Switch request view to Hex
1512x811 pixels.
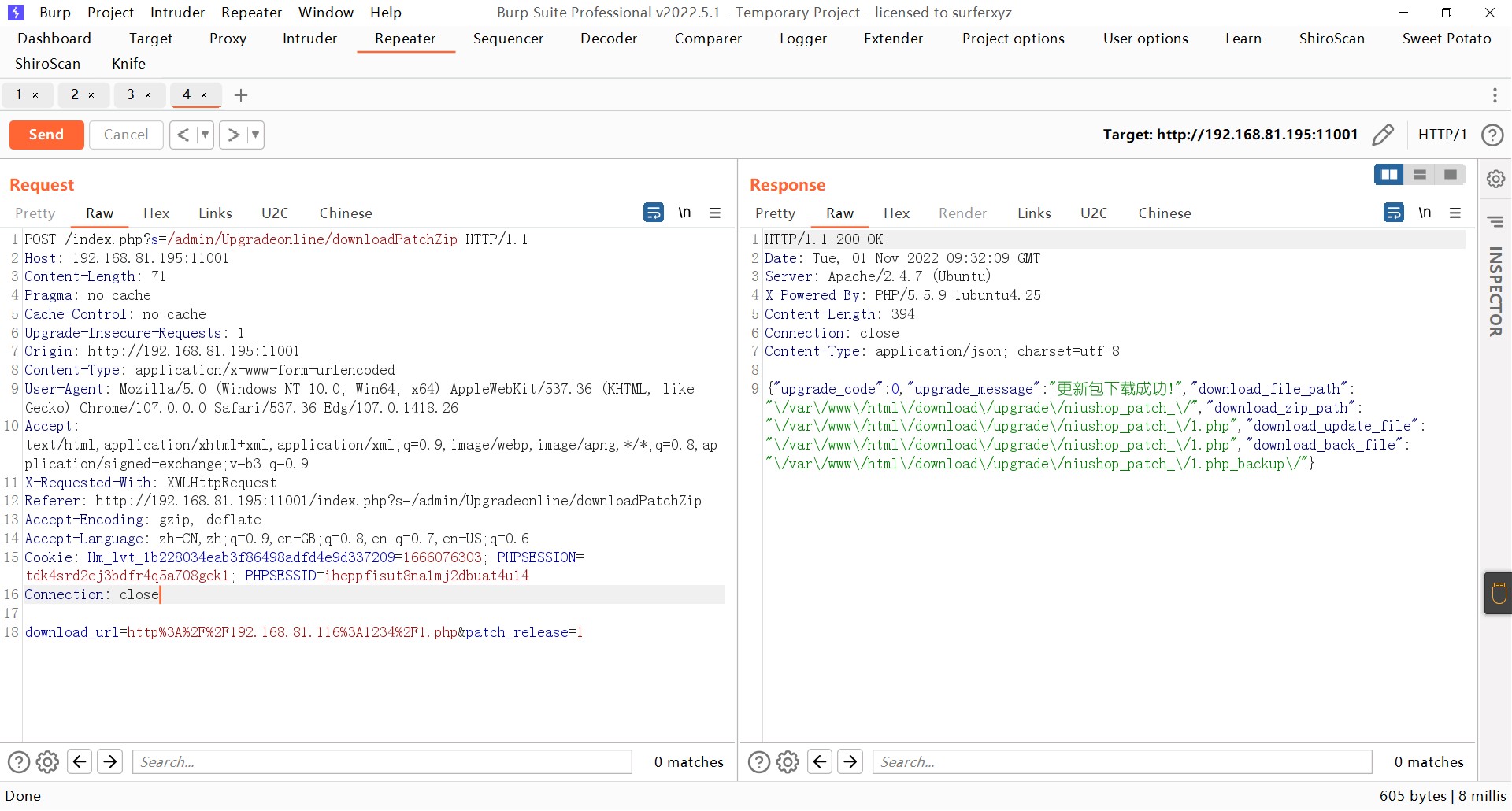click(x=156, y=213)
